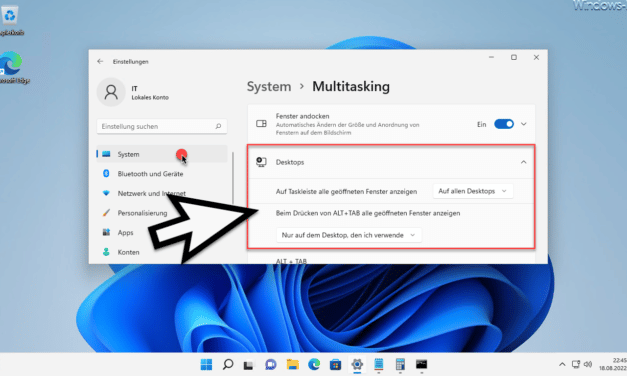Open Microsoft Store from taskbar
Viewport: 627px width, 376px height.
click(335, 364)
